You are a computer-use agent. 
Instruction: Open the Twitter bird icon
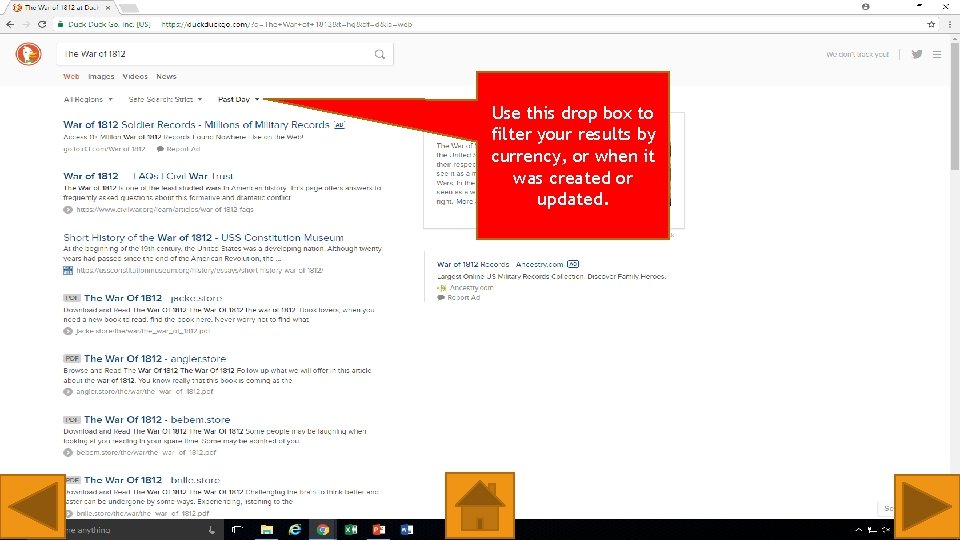point(917,54)
